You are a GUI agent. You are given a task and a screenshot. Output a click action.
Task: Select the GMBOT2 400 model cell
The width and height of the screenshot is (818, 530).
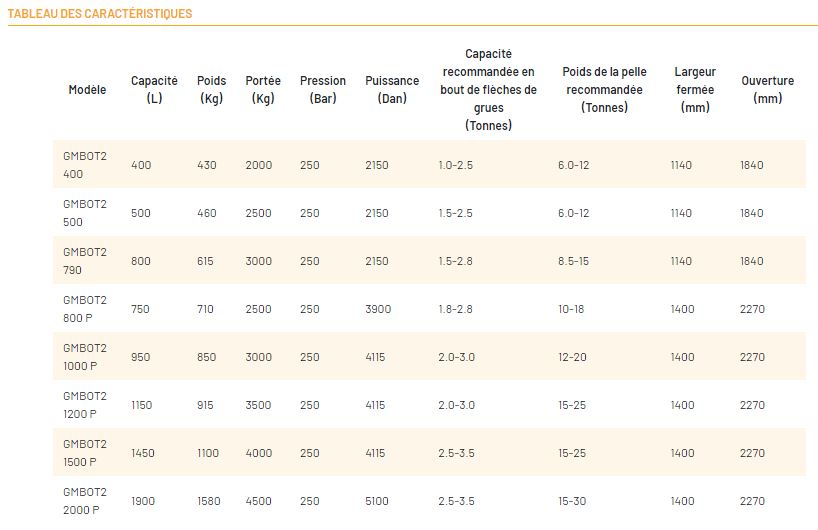click(84, 165)
